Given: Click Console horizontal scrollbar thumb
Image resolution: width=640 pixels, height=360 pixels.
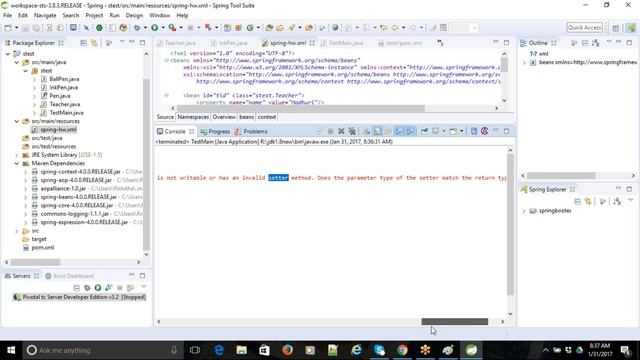Looking at the screenshot, I should [455, 322].
